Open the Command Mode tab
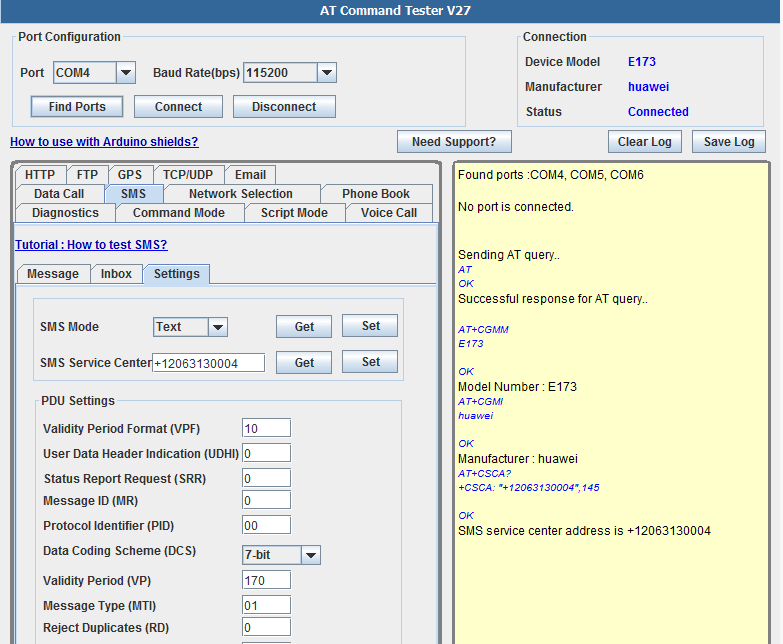Image resolution: width=783 pixels, height=644 pixels. (179, 213)
